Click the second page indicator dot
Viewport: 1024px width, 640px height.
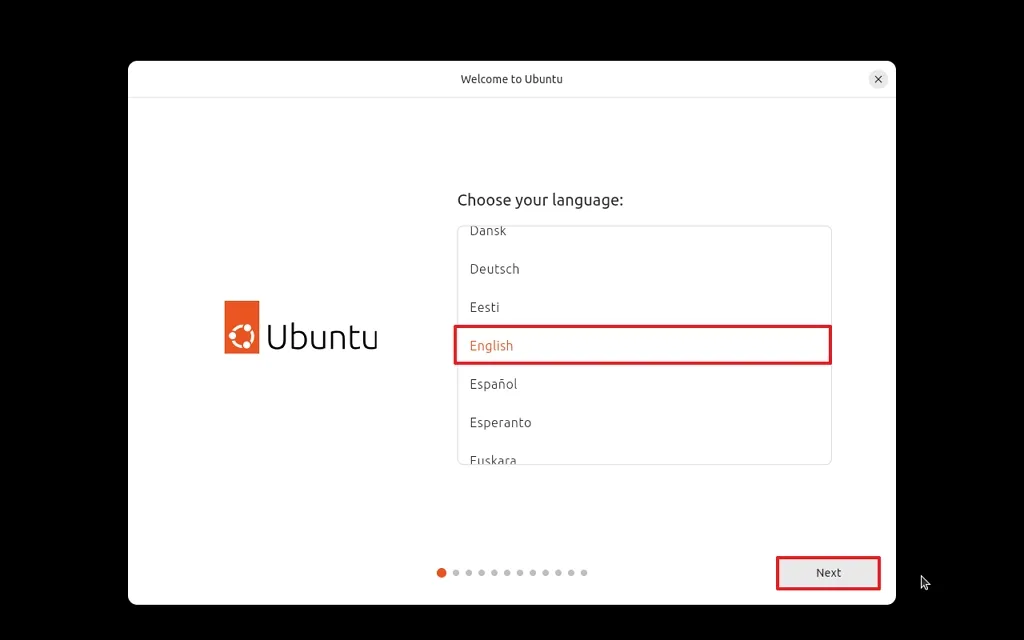(455, 573)
